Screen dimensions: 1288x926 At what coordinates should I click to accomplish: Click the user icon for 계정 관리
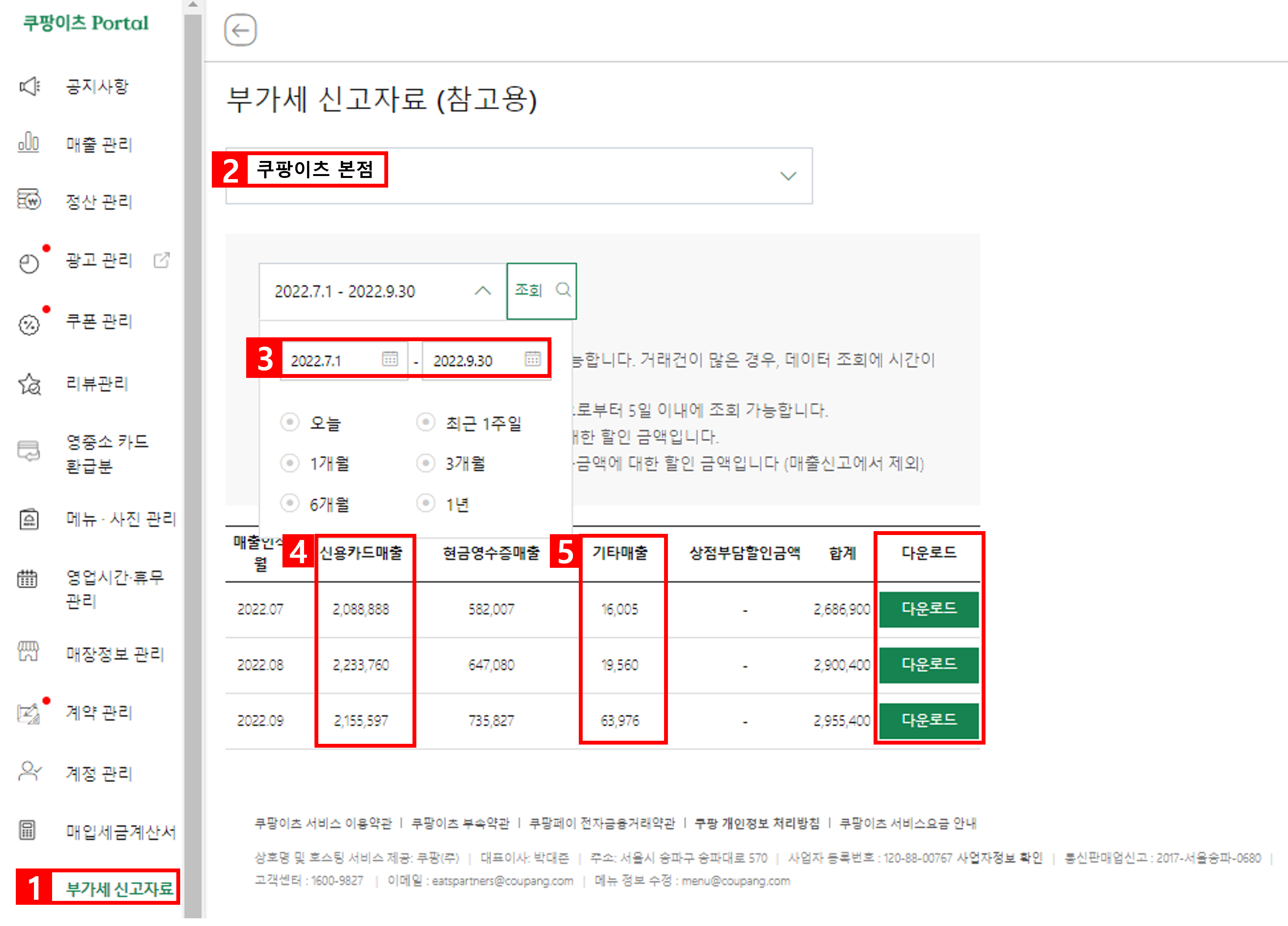coord(30,772)
